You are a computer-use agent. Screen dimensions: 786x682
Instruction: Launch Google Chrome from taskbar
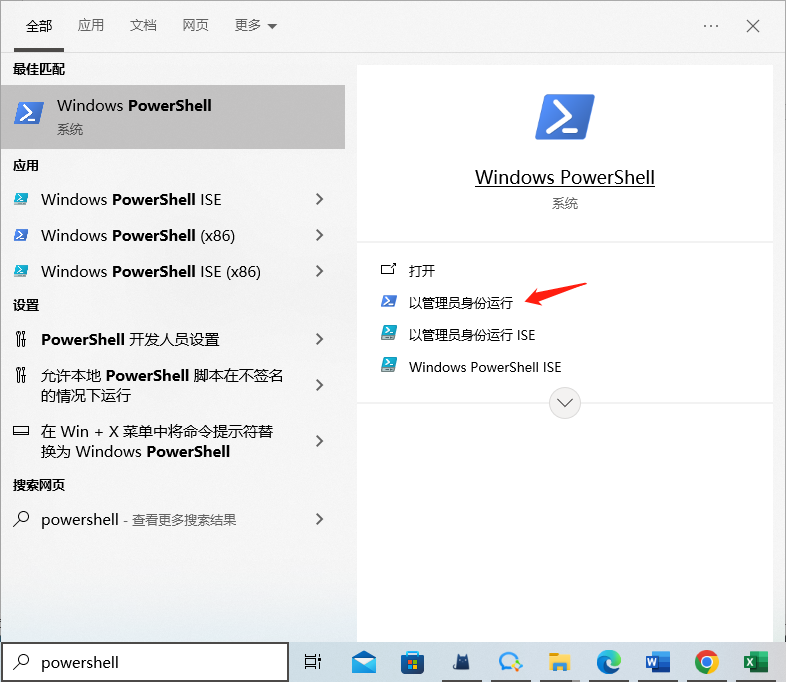click(707, 662)
